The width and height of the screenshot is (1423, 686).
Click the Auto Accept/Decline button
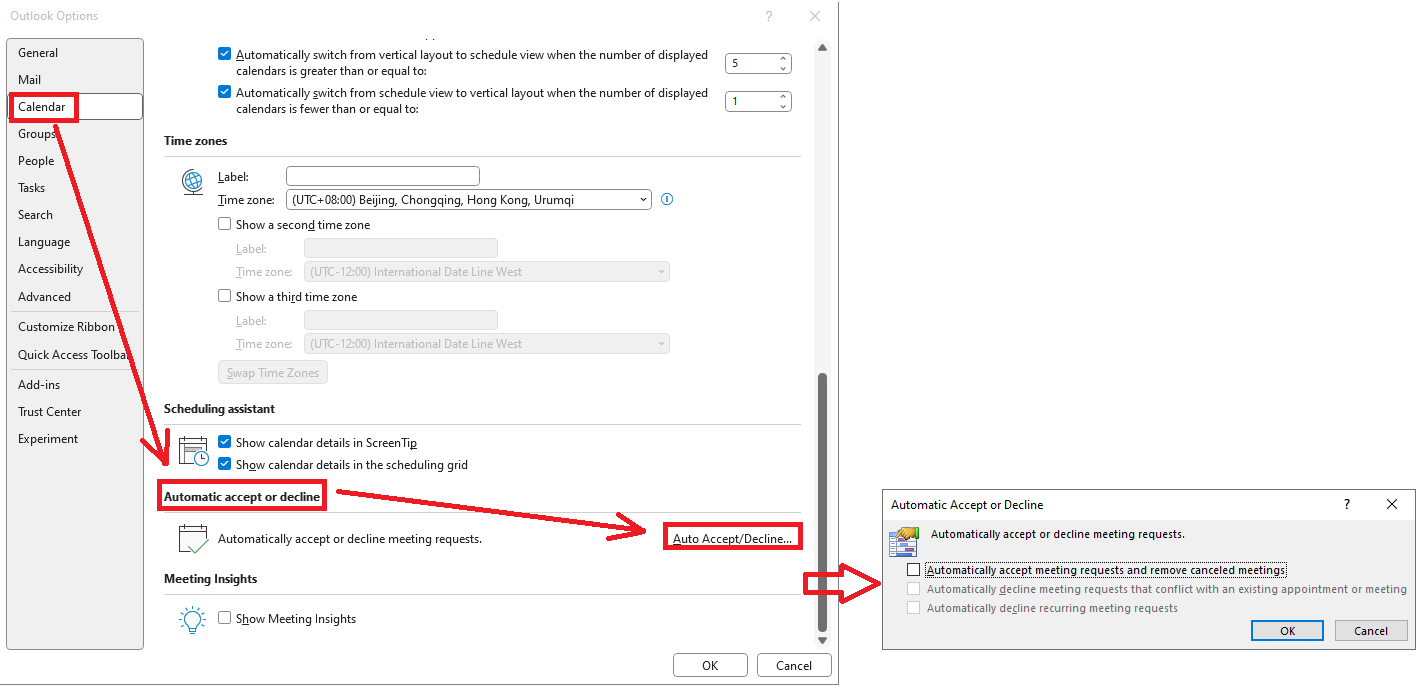pyautogui.click(x=733, y=538)
